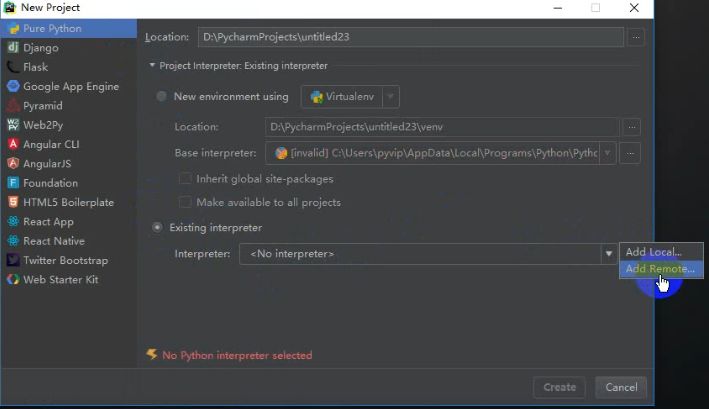Viewport: 709px width, 409px height.
Task: Select the Web Starter Kit icon
Action: [x=13, y=279]
